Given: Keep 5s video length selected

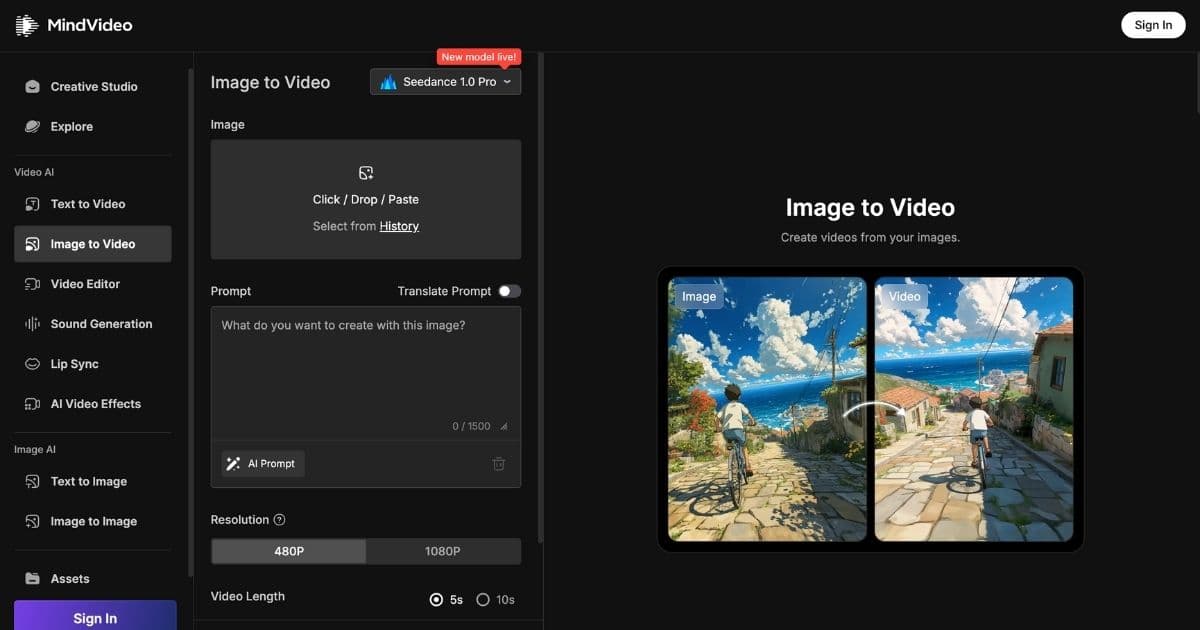Looking at the screenshot, I should [x=437, y=599].
